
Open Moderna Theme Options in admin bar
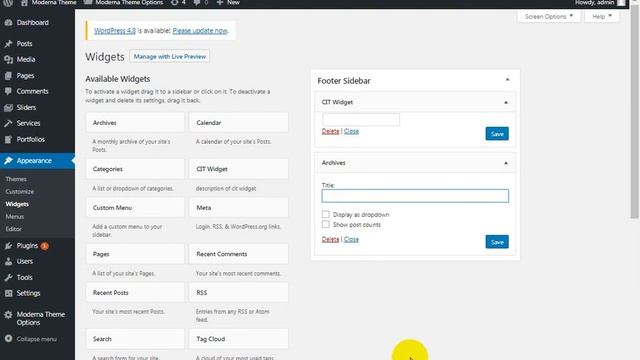coord(123,3)
